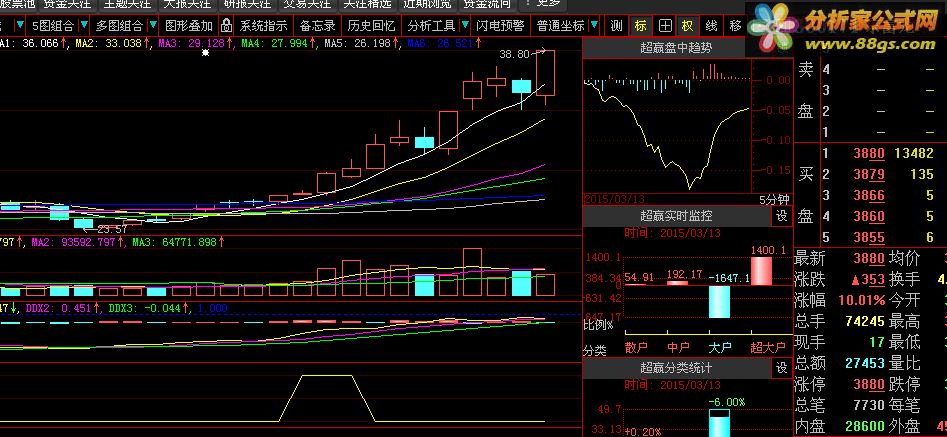Click the 散户 value 54.91
The height and width of the screenshot is (437, 947).
tap(639, 278)
